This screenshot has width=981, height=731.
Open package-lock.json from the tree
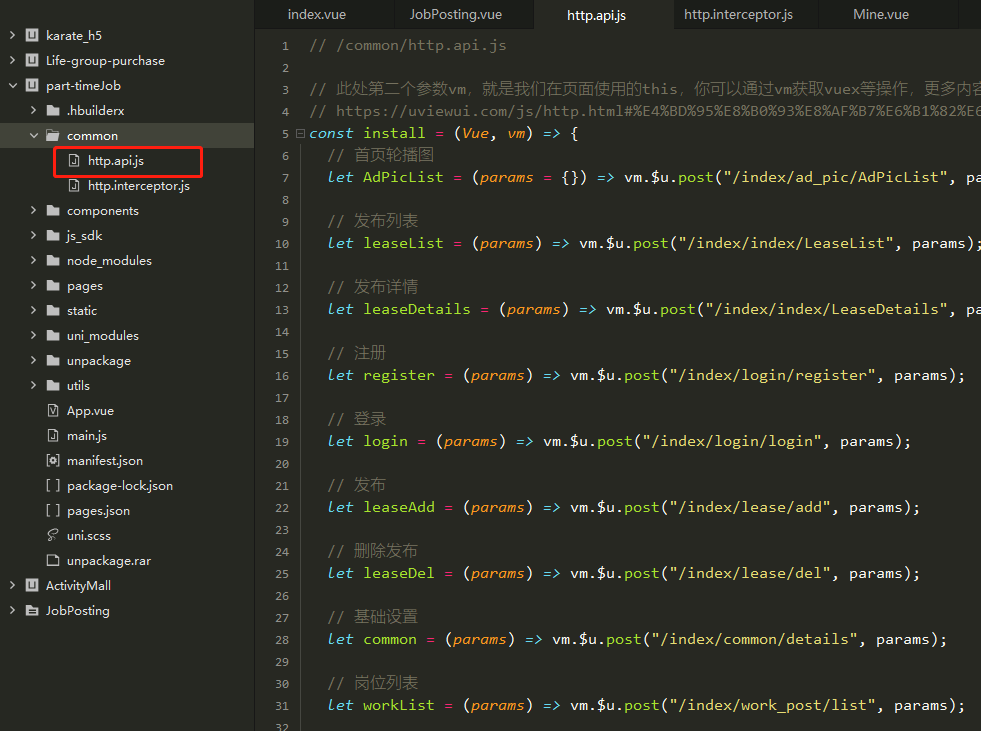pos(120,486)
